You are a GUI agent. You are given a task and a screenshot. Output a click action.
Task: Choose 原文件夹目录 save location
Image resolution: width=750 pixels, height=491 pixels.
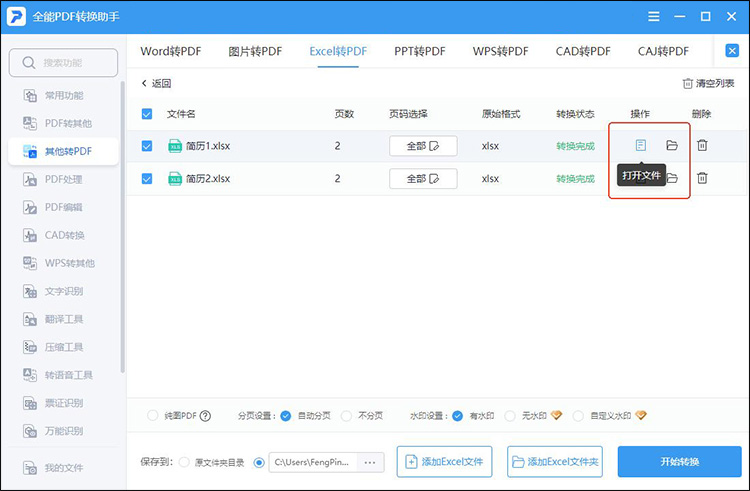tap(184, 462)
